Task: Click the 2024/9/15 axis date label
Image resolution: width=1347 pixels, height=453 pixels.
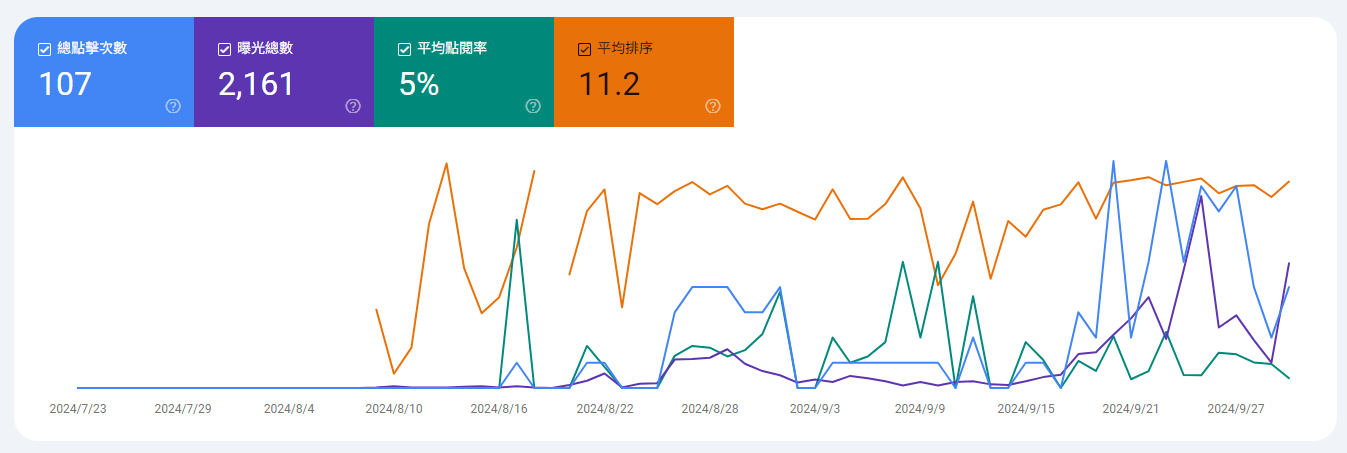Action: click(x=1026, y=409)
